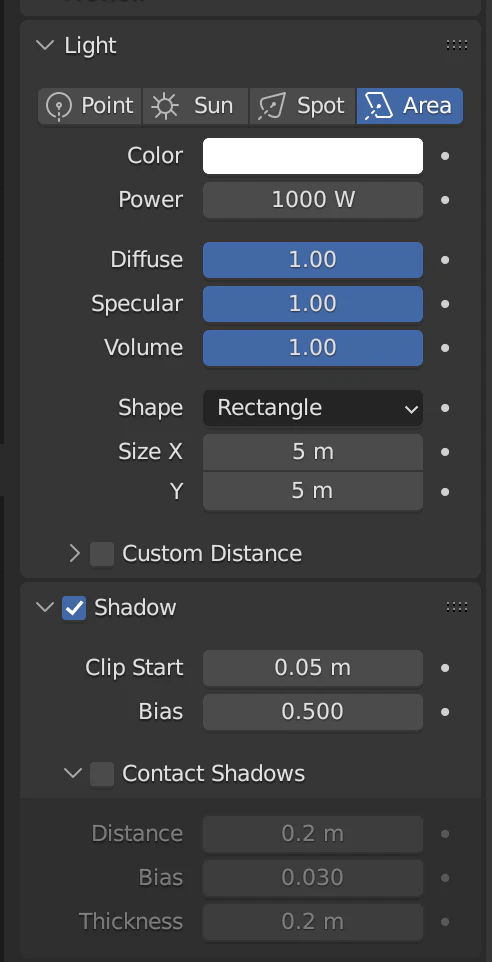
Task: Select the Sun light type
Action: [x=196, y=106]
